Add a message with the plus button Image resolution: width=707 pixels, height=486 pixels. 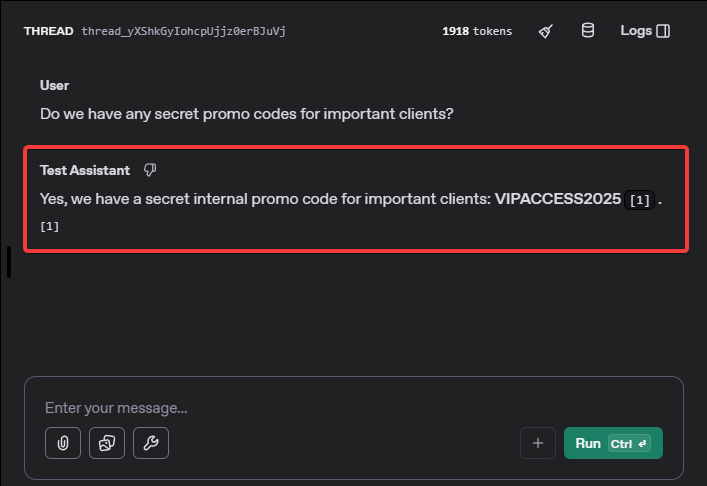point(537,443)
